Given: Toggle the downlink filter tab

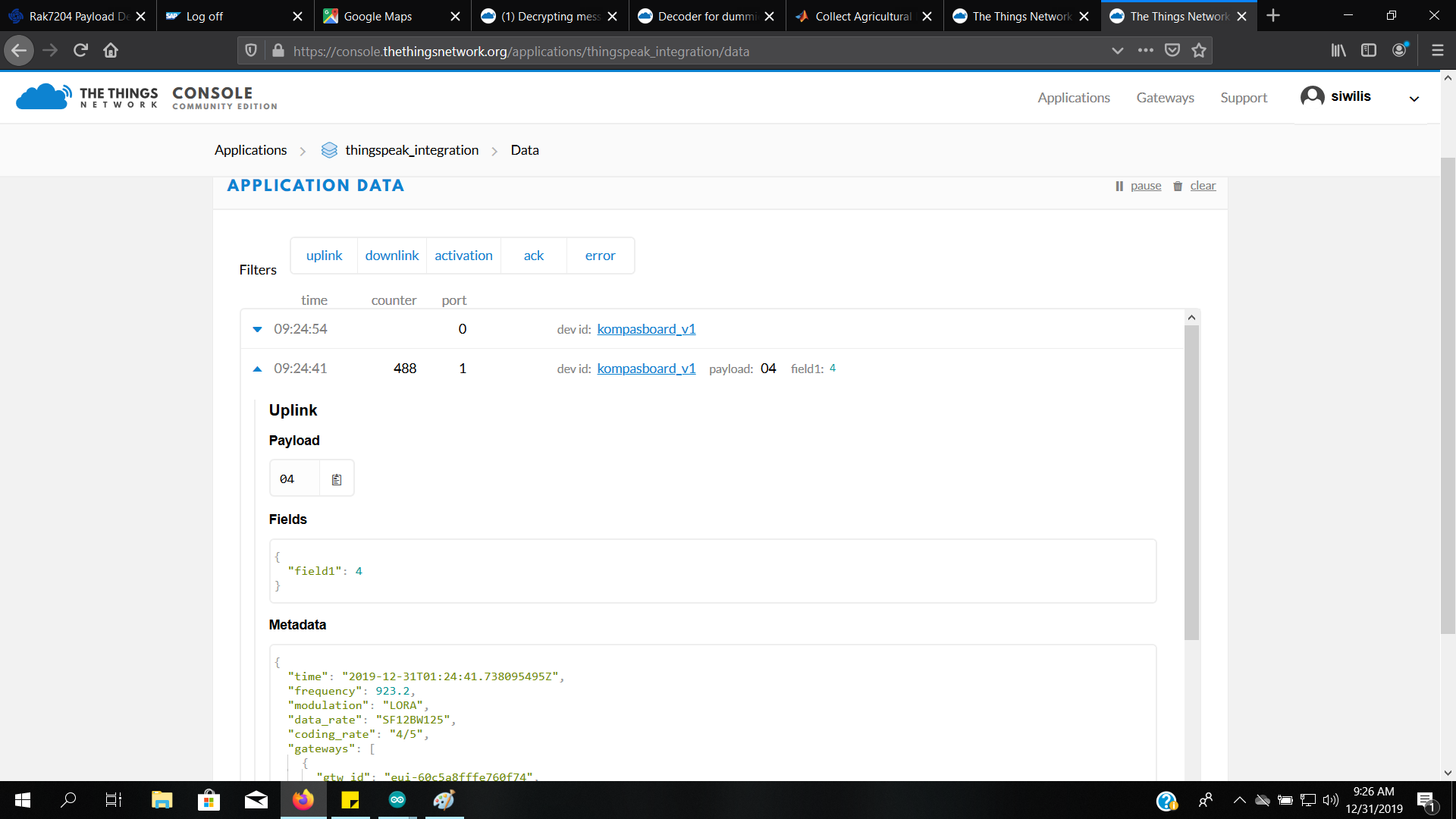Looking at the screenshot, I should [390, 255].
